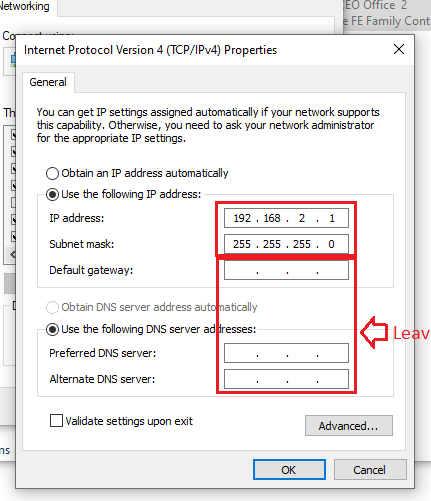This screenshot has width=431, height=501.
Task: Click the red arrow annotation
Action: [374, 332]
